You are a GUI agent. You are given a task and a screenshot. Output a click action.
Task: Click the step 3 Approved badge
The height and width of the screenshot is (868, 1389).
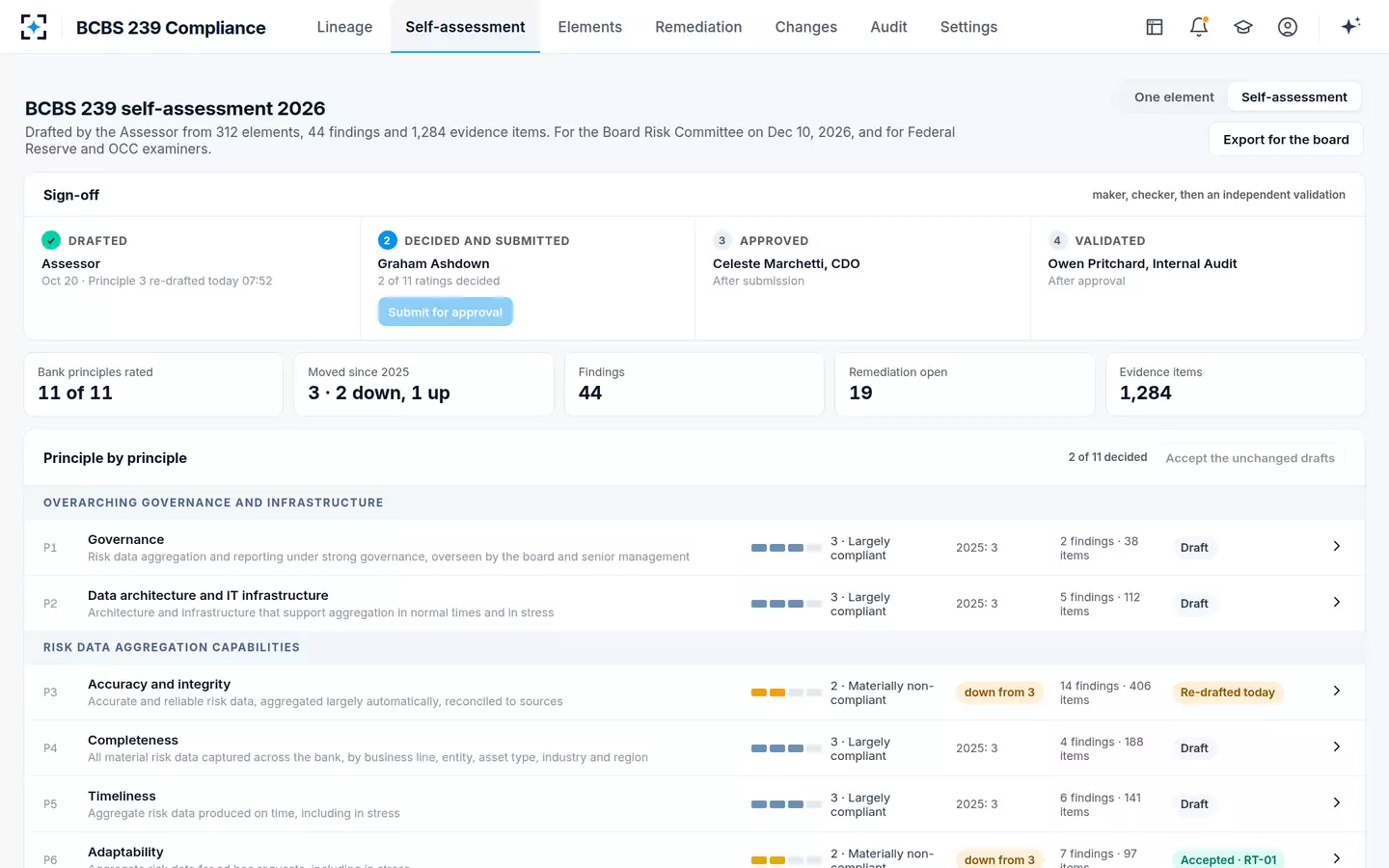click(x=722, y=240)
